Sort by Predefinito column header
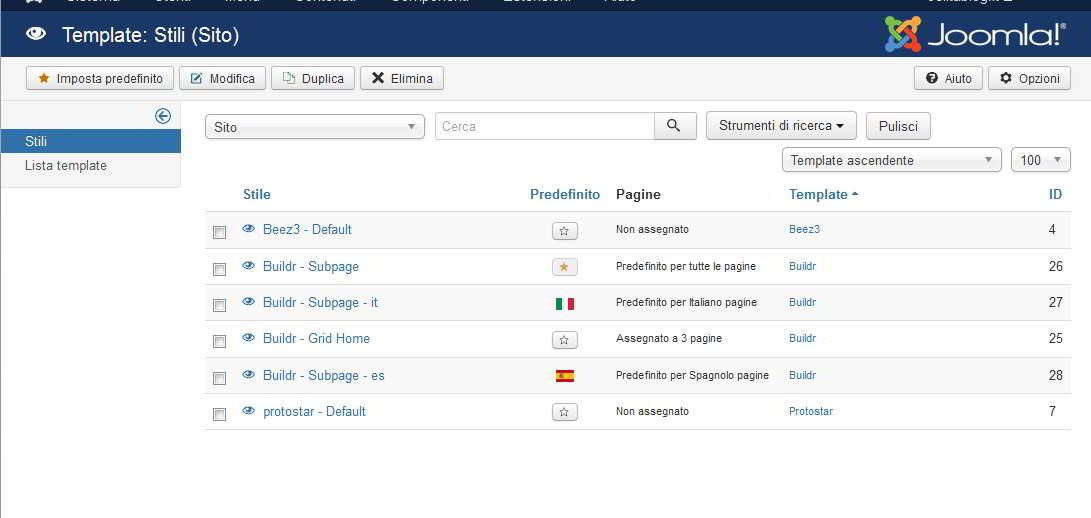Screen dimensions: 1091x518 565,194
